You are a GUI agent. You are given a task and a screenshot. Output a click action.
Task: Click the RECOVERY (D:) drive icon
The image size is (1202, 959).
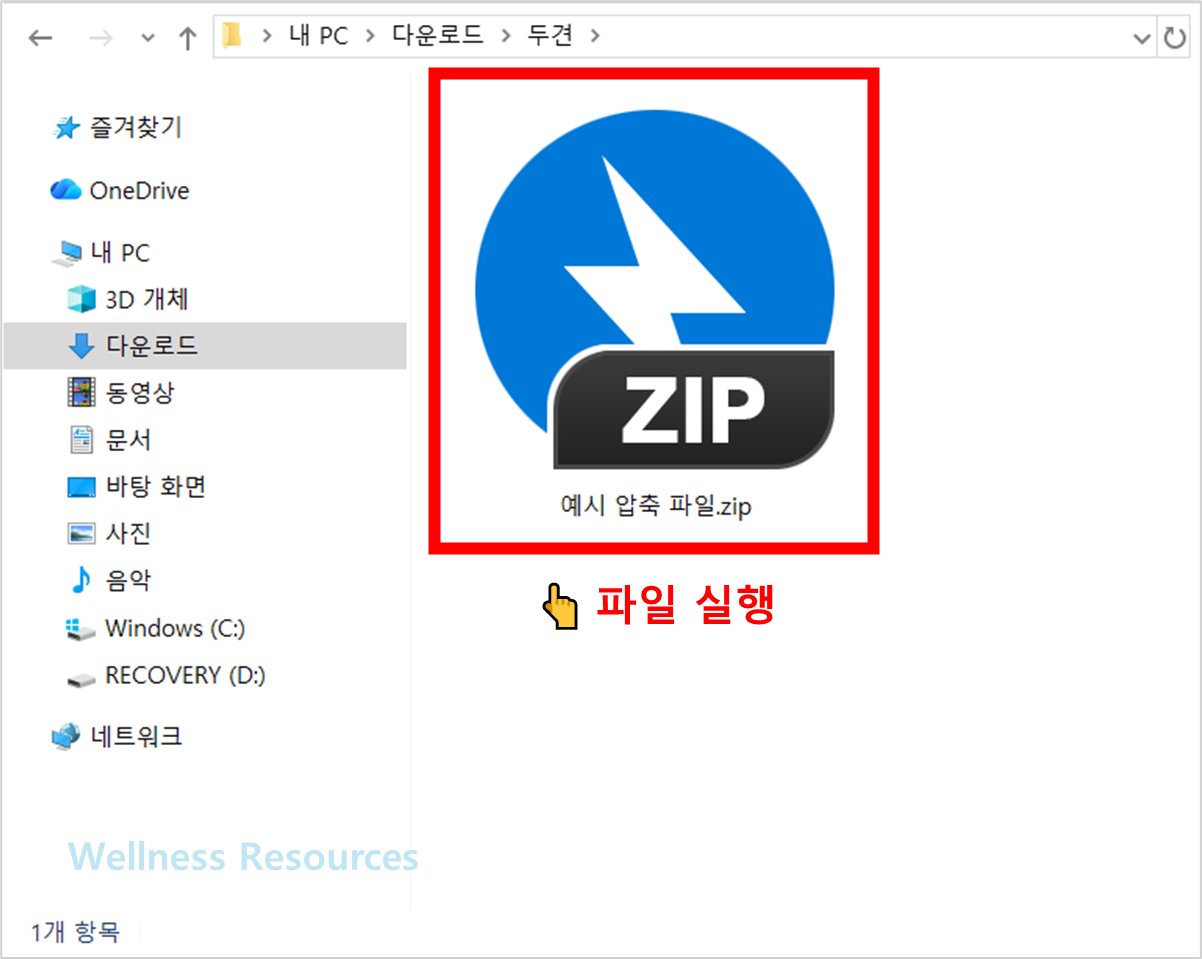(x=80, y=678)
